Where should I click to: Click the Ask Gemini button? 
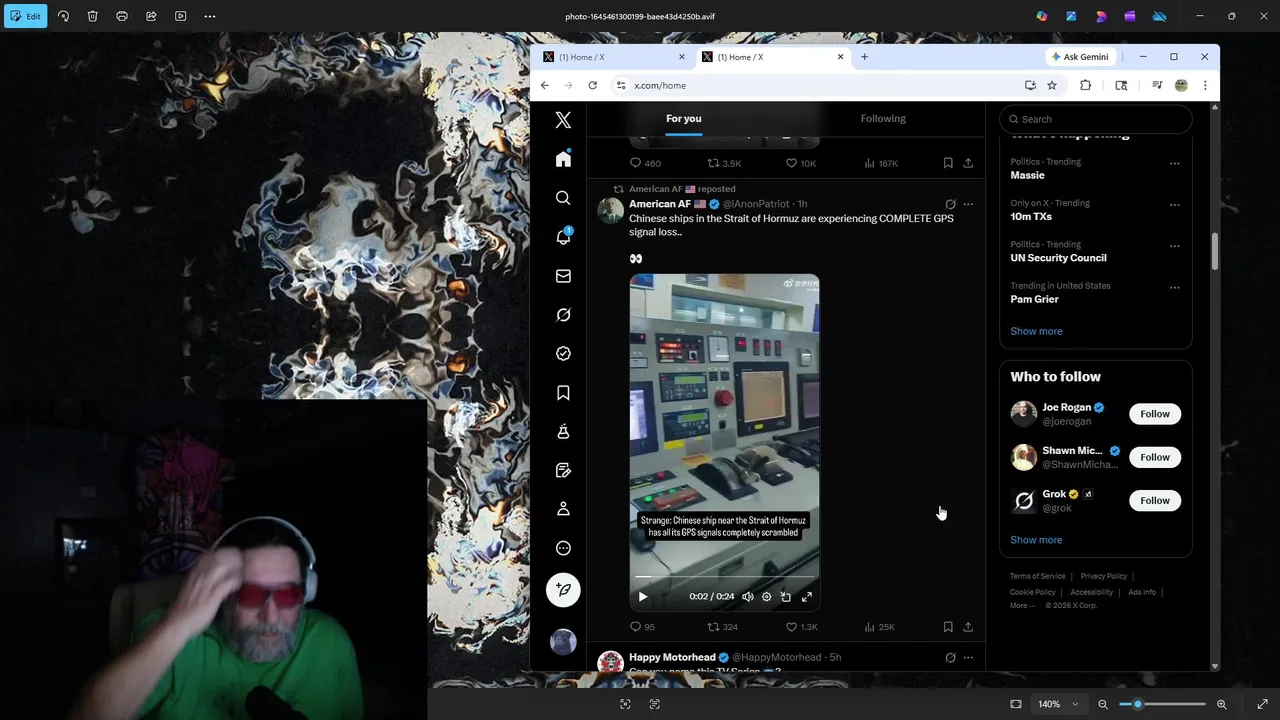1080,57
